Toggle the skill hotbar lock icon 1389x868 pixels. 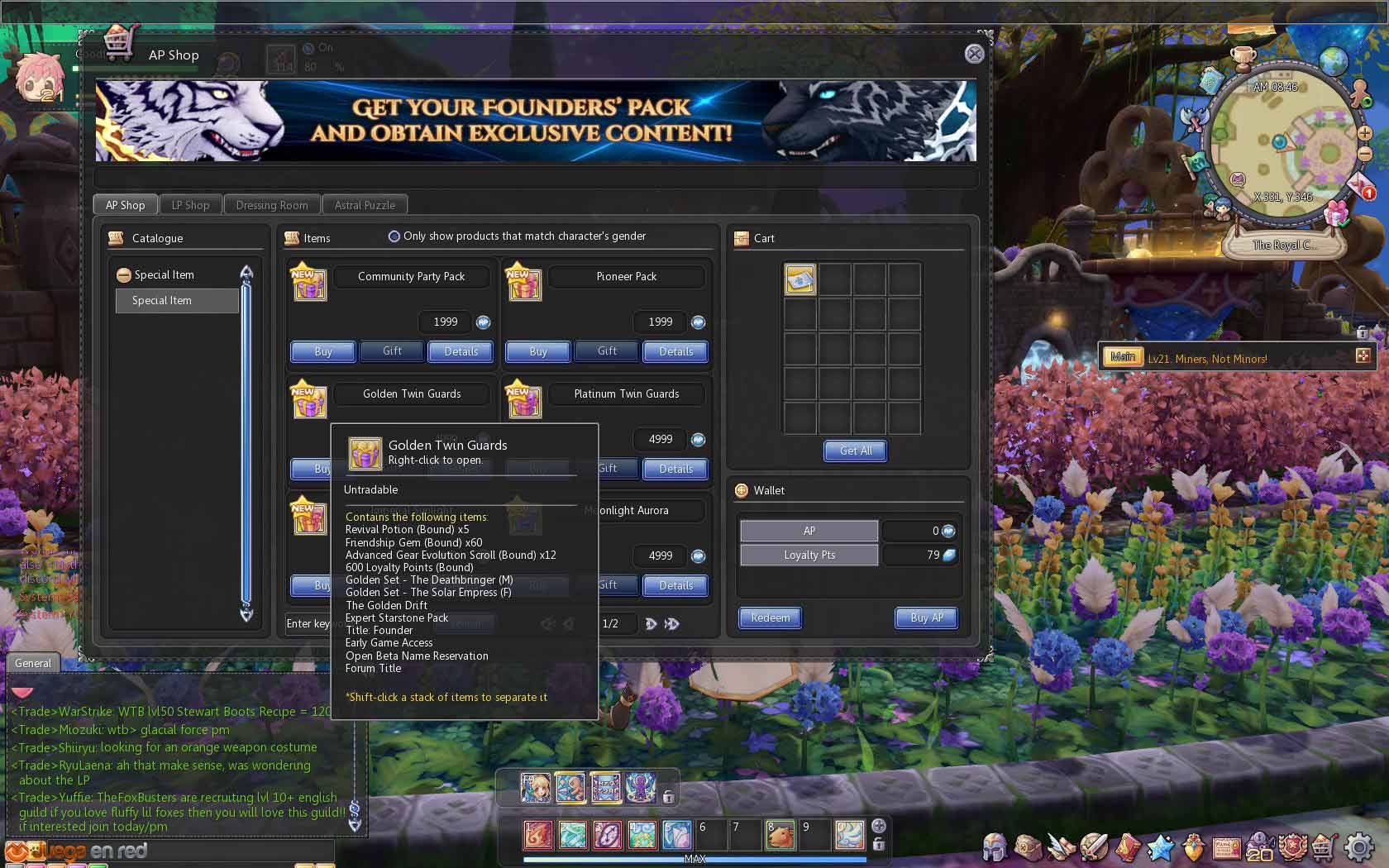878,844
